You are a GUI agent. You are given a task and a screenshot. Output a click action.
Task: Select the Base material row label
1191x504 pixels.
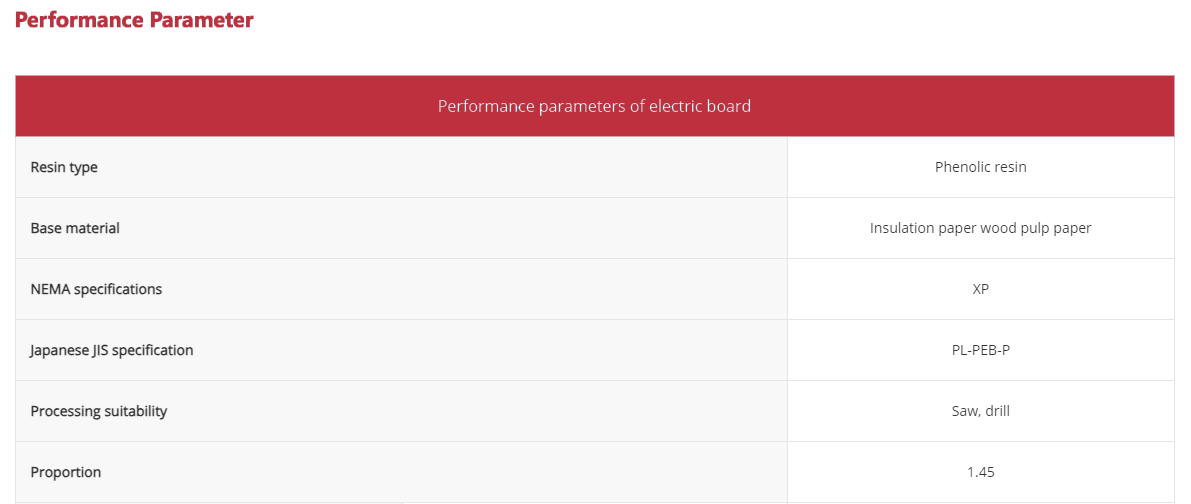click(x=75, y=228)
